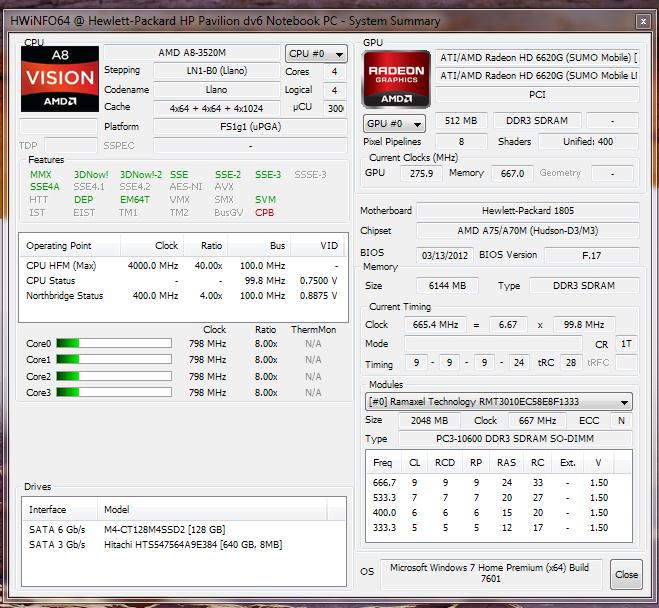The image size is (659, 608).
Task: Click the RAS column header
Action: click(506, 463)
